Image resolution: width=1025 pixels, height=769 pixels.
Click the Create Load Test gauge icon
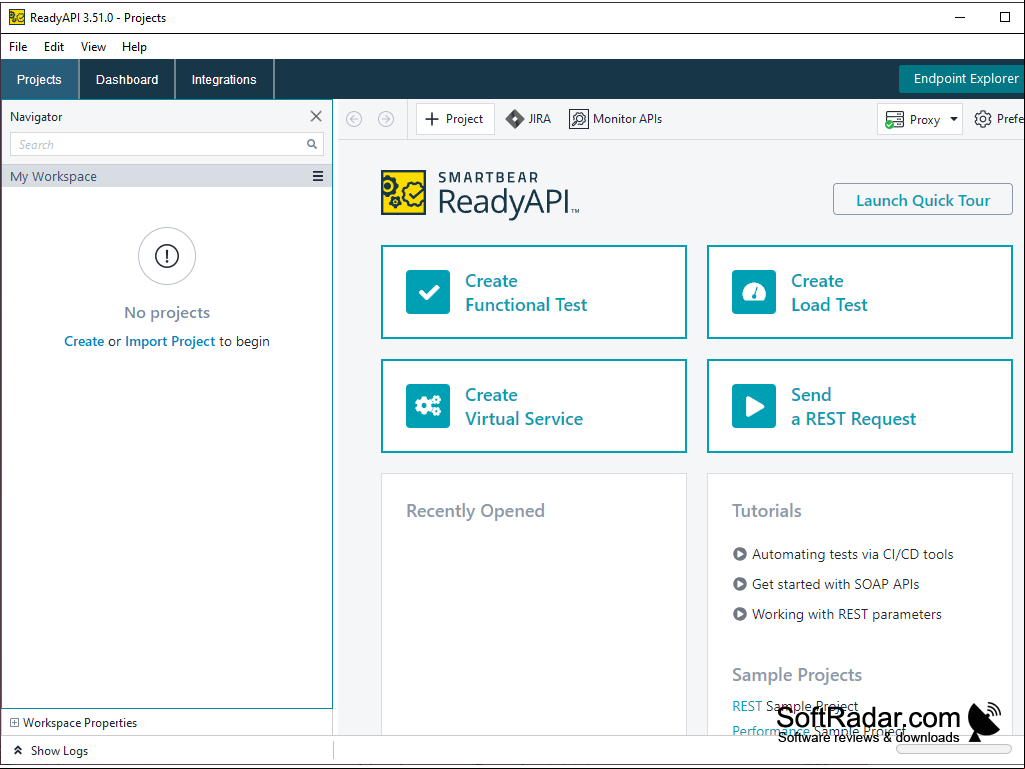pos(754,292)
